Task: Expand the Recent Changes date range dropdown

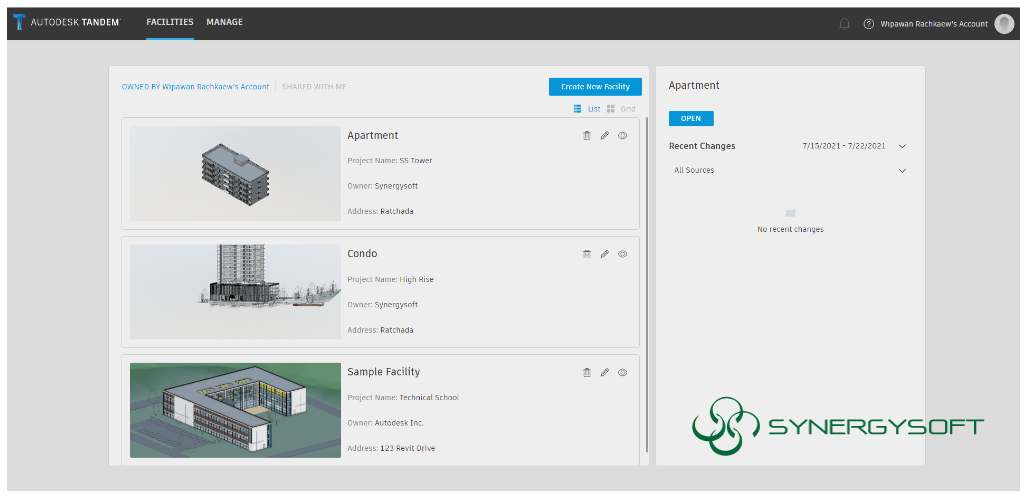Action: pos(903,146)
